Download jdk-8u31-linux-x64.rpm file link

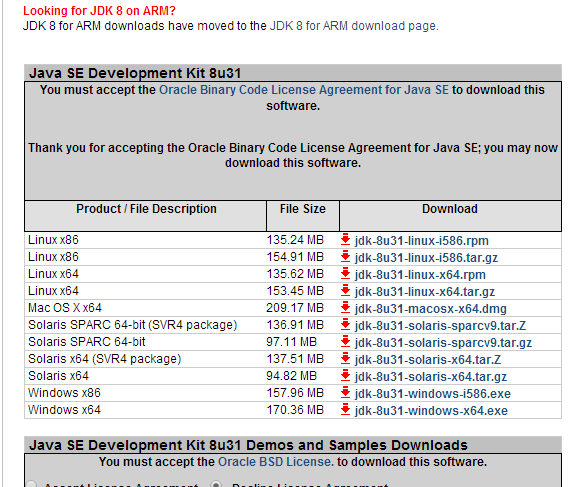coord(420,275)
